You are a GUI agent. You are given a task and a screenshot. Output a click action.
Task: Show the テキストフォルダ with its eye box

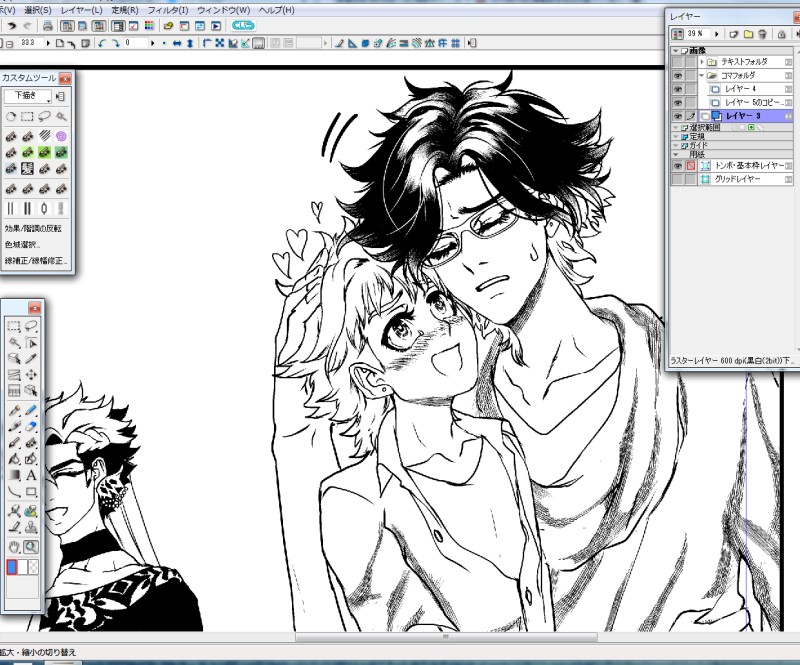[678, 62]
